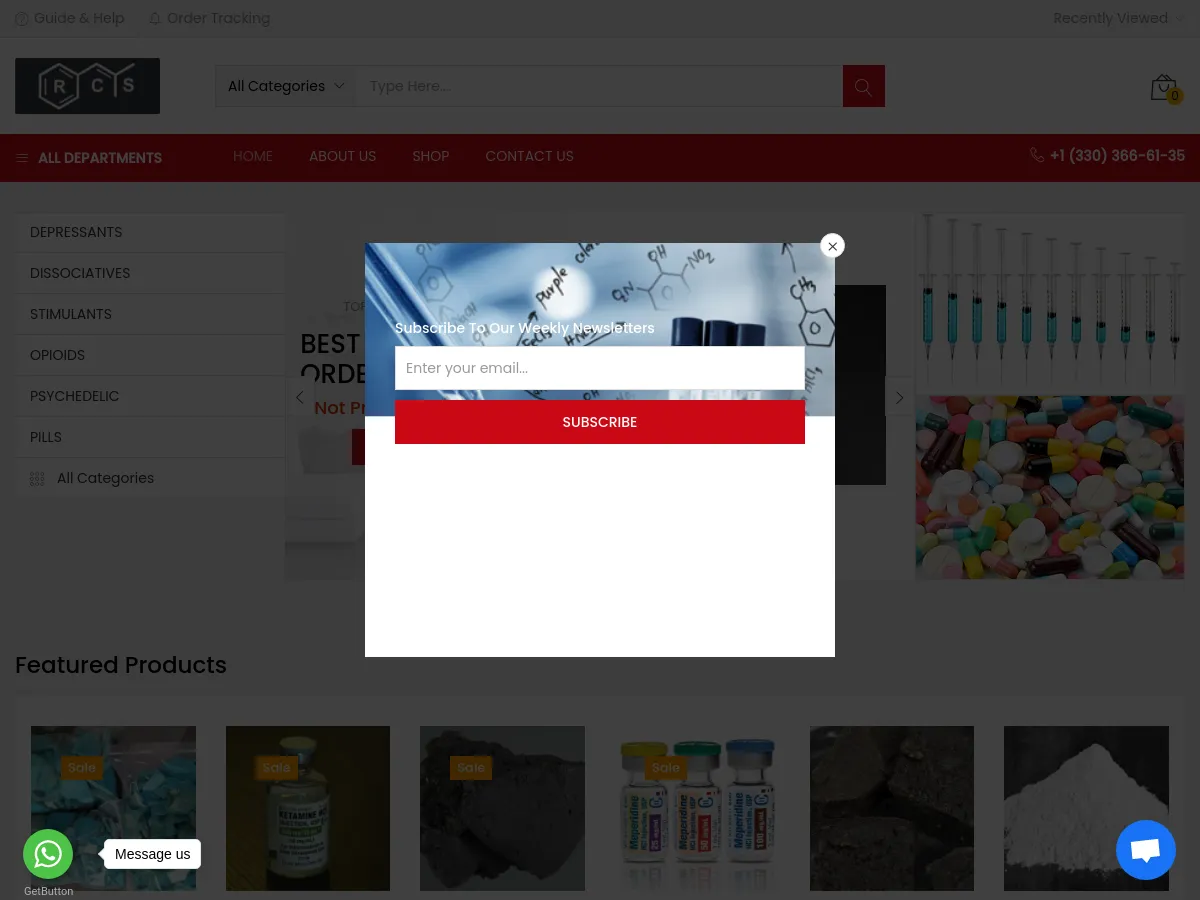
Task: Focus the Enter your email field
Action: [x=600, y=368]
